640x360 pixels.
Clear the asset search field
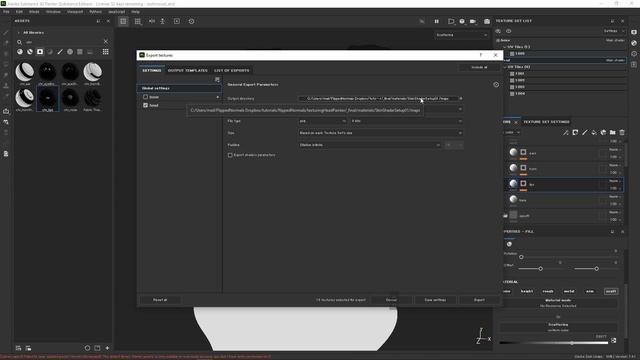106,42
